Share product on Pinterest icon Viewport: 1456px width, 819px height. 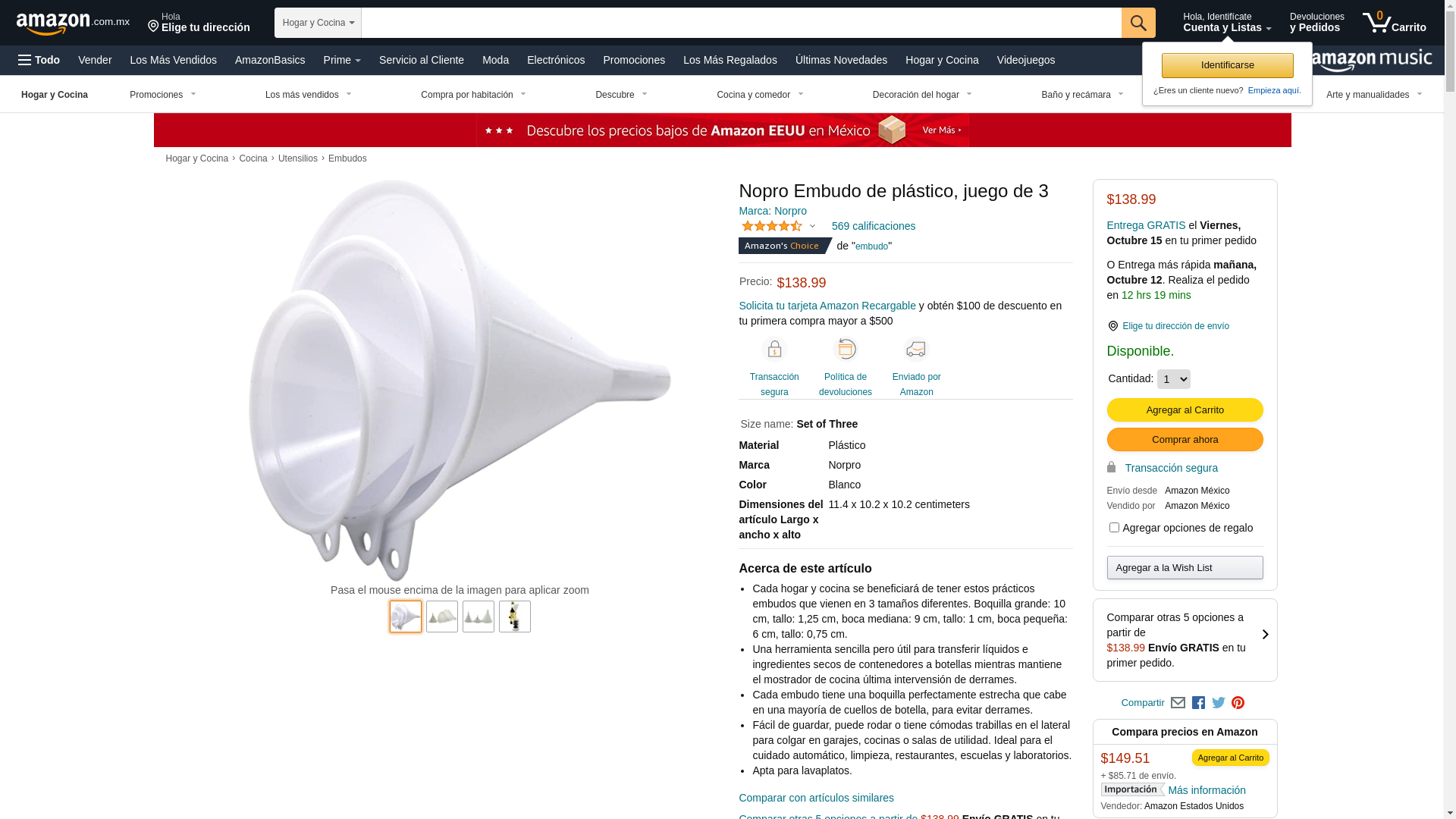[1238, 703]
